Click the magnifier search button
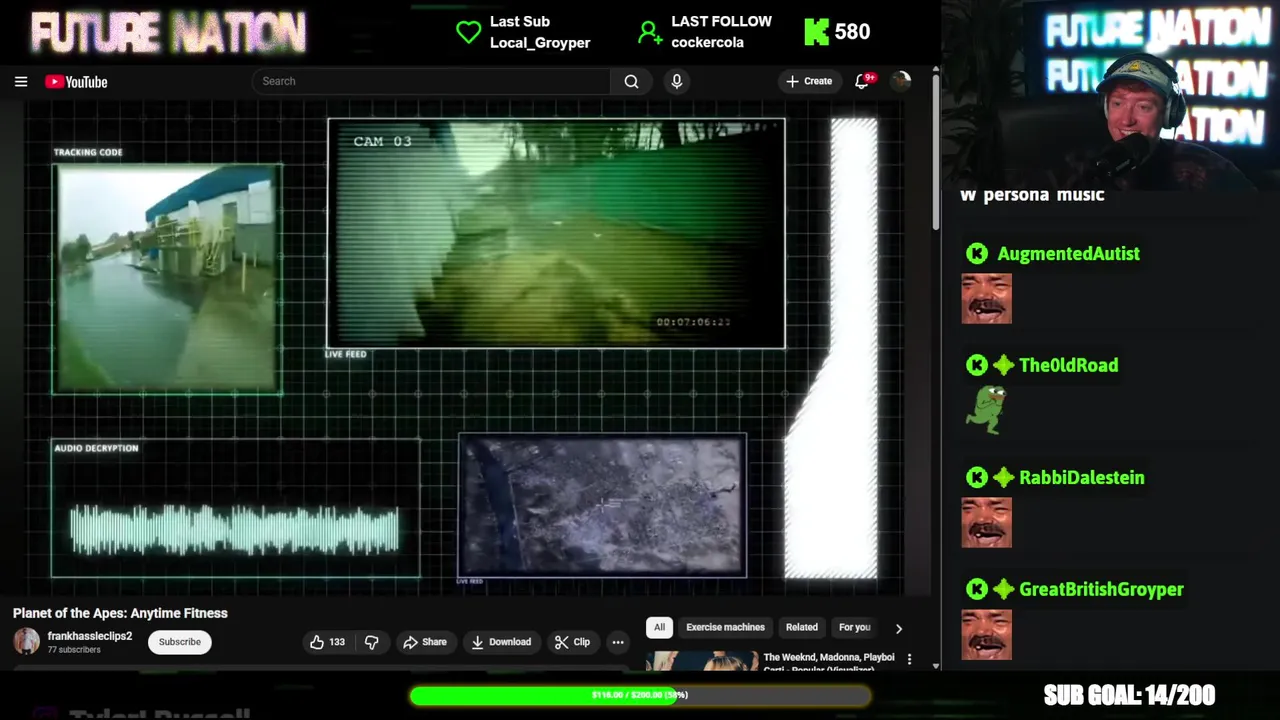The image size is (1280, 720). pos(631,82)
